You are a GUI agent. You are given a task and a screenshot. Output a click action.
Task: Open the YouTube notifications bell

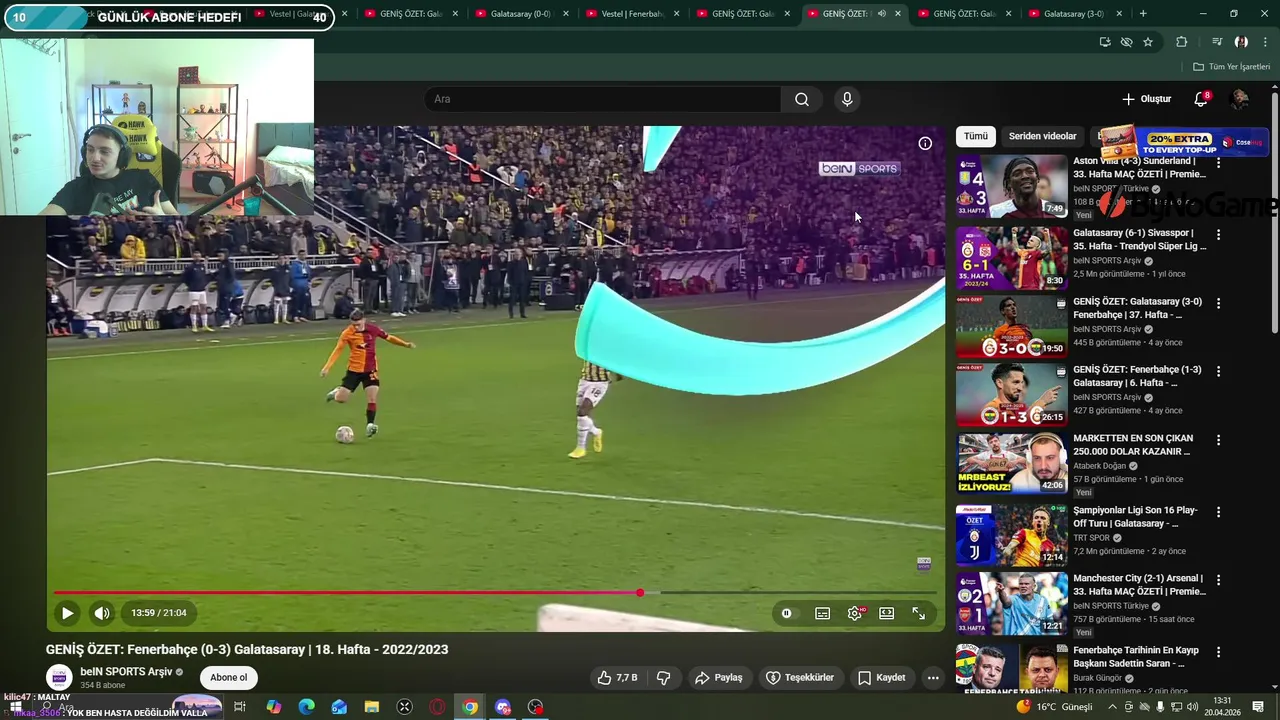[1201, 99]
